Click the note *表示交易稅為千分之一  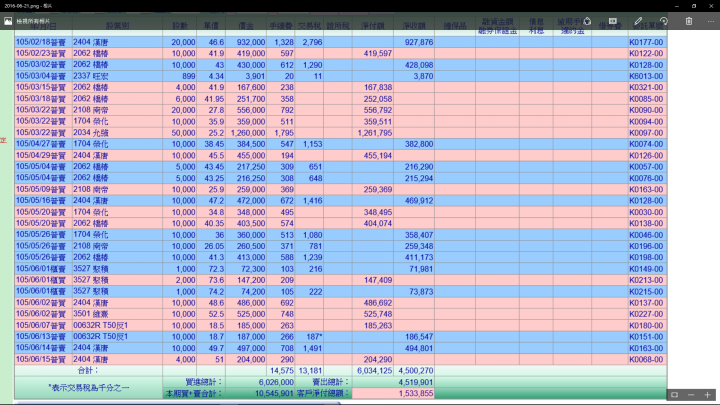(88, 388)
